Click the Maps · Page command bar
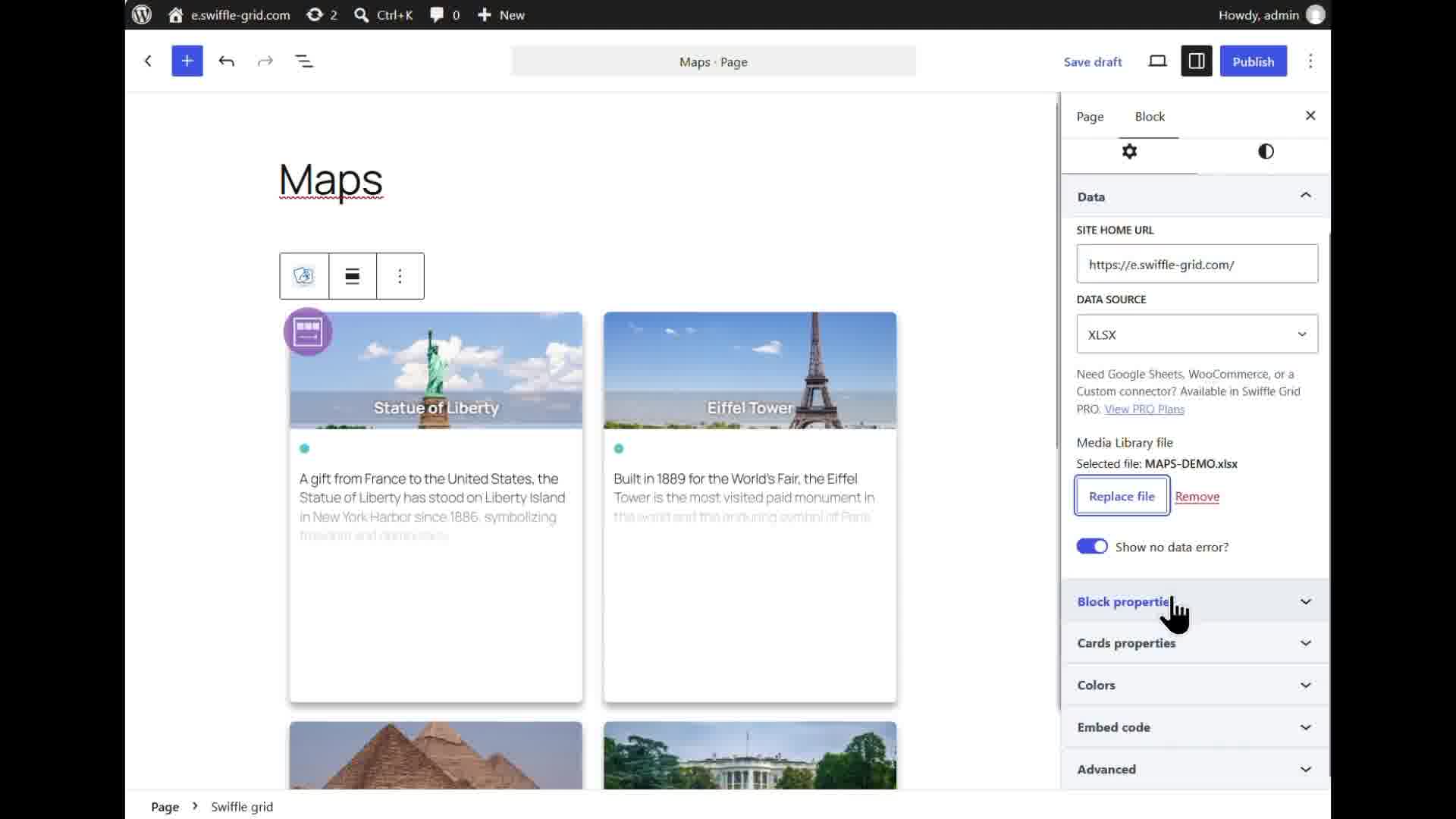Image resolution: width=1456 pixels, height=819 pixels. click(714, 61)
